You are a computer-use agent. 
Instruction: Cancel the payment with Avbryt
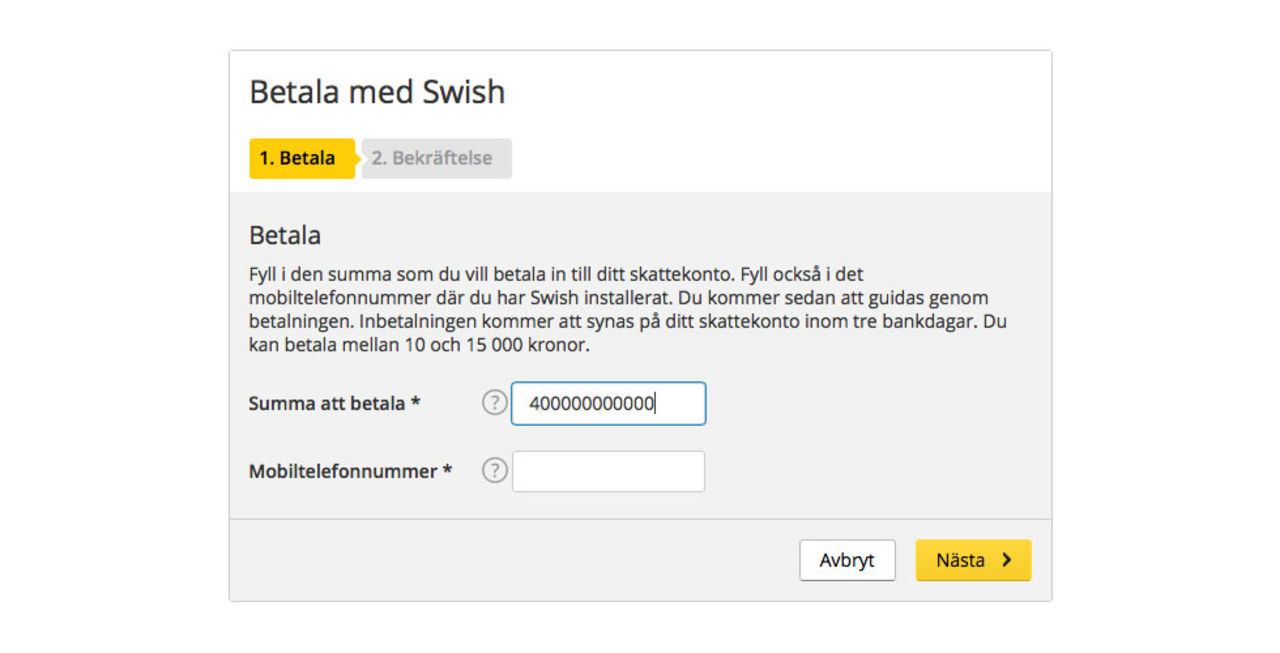click(847, 560)
